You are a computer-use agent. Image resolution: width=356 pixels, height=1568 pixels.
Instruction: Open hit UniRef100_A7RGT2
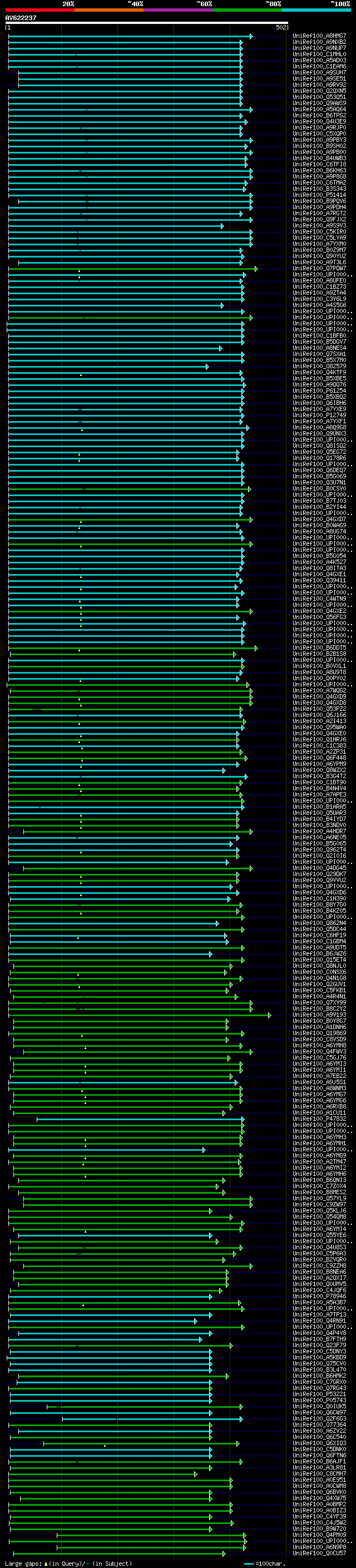pyautogui.click(x=319, y=214)
